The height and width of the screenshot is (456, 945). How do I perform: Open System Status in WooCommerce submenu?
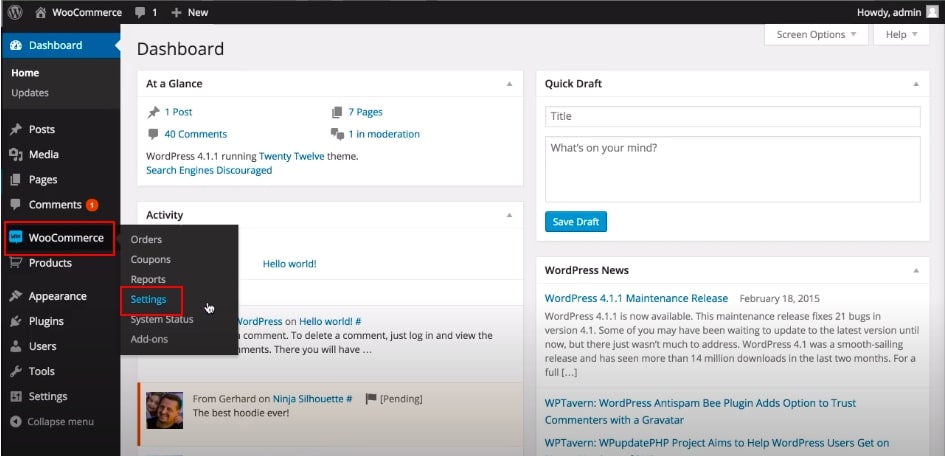click(x=162, y=319)
